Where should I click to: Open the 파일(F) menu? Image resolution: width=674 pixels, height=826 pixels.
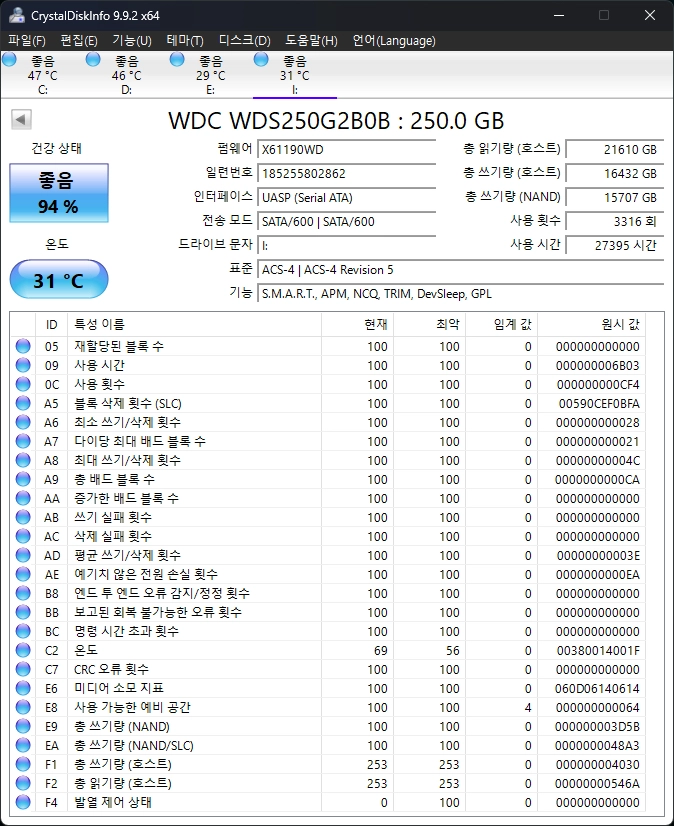[27, 41]
